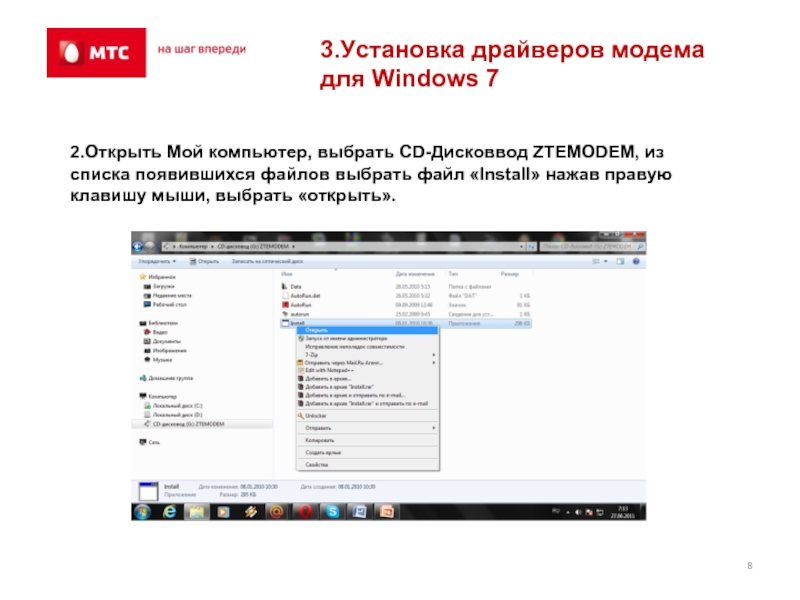Open Skype from taskbar

click(333, 512)
